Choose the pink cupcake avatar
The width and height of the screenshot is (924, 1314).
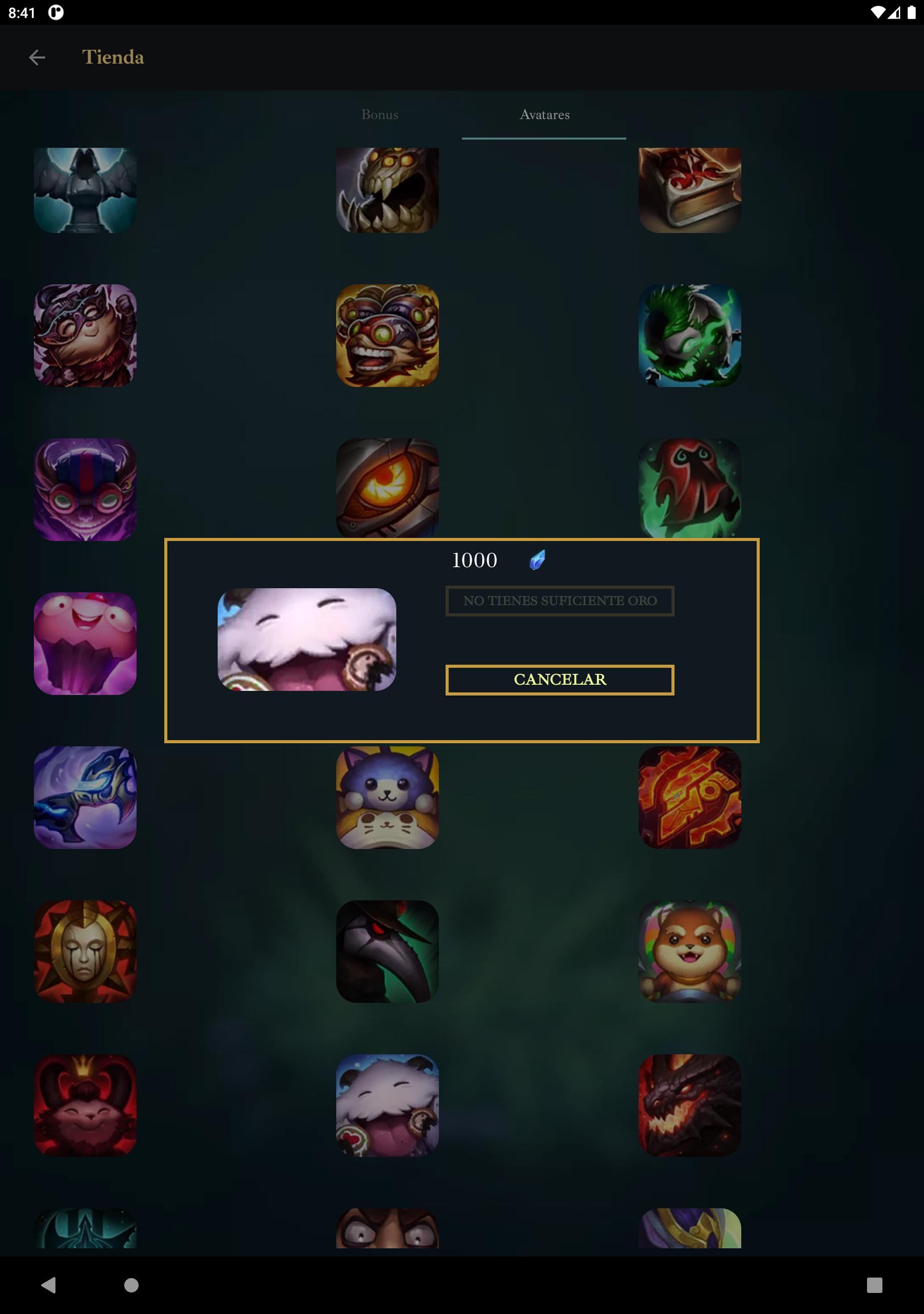click(x=85, y=643)
